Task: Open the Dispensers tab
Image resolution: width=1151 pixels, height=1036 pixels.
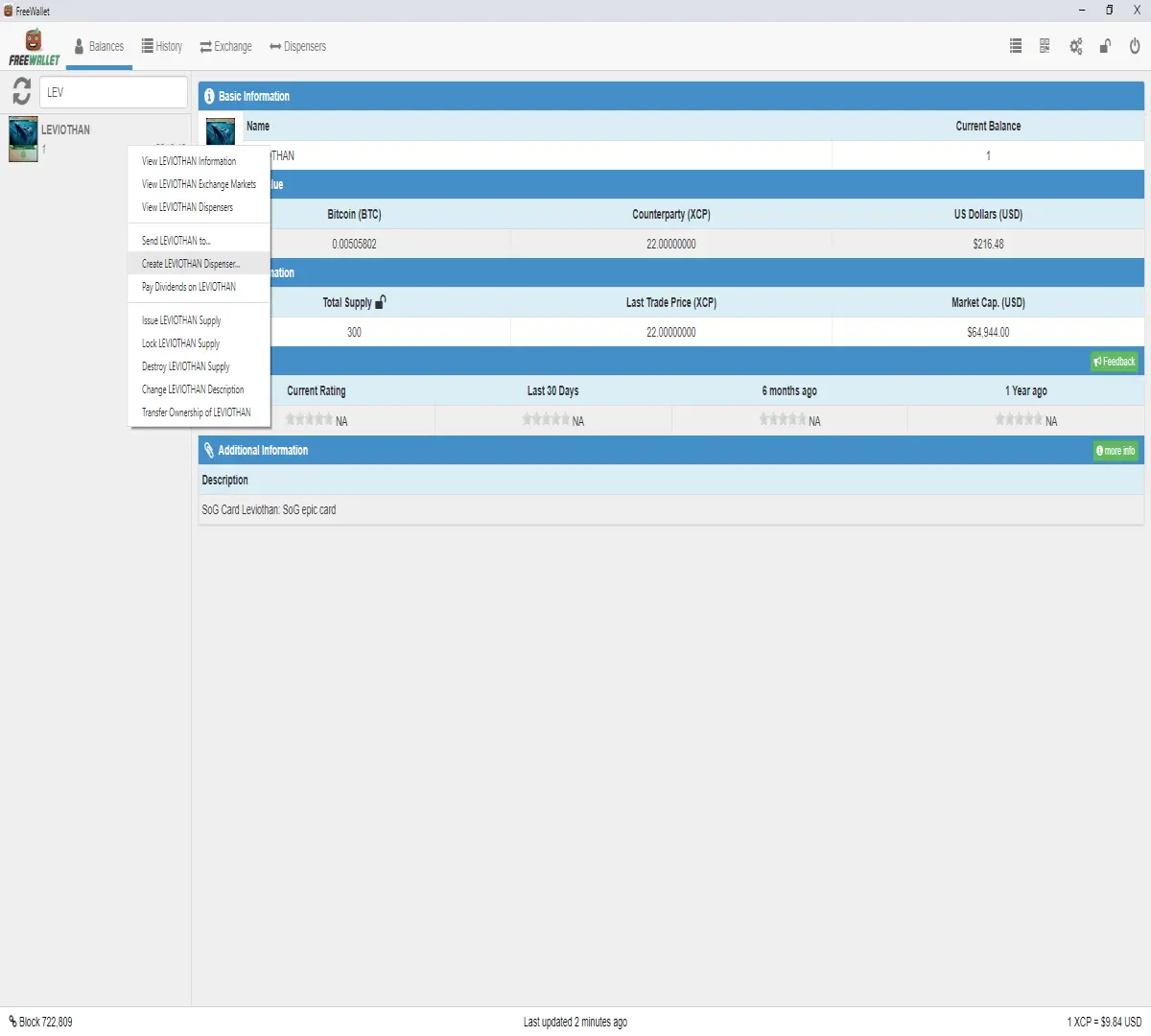Action: point(297,46)
